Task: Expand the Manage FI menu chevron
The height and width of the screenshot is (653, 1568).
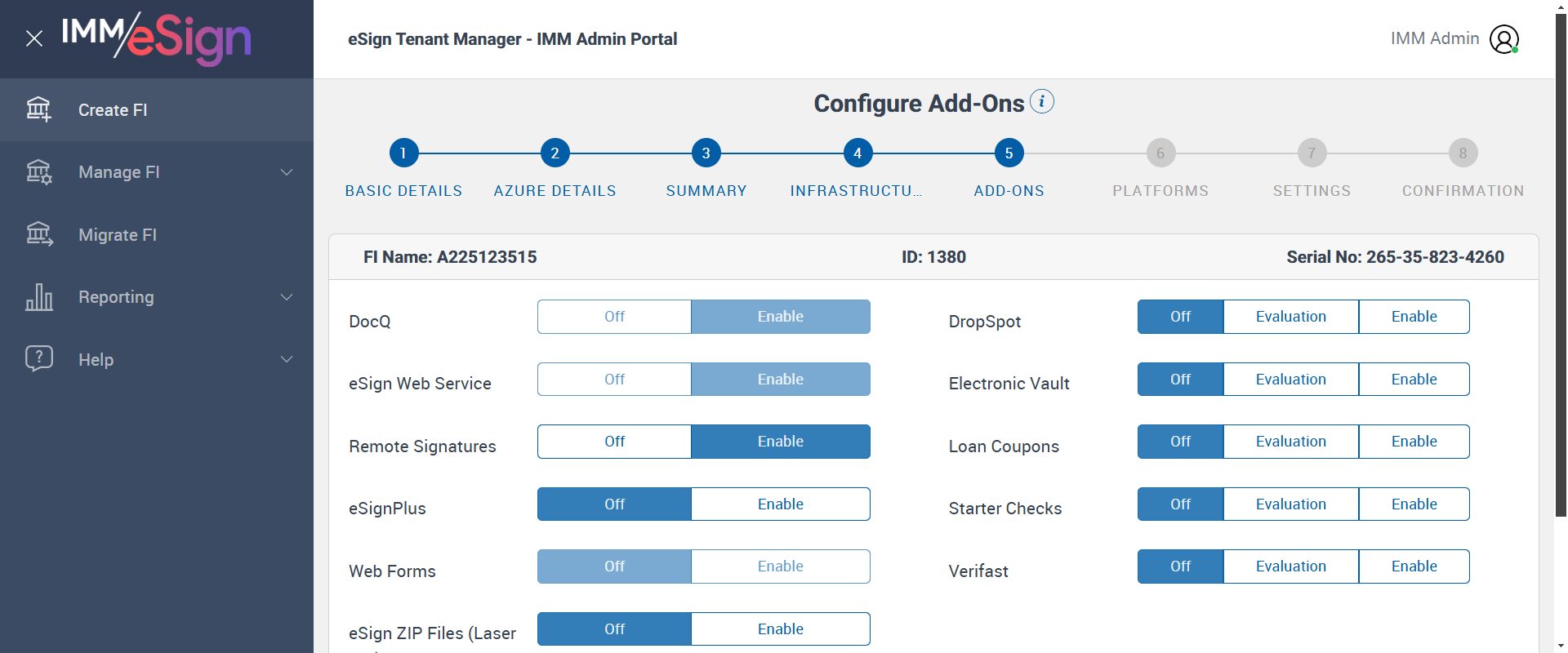Action: pyautogui.click(x=287, y=172)
